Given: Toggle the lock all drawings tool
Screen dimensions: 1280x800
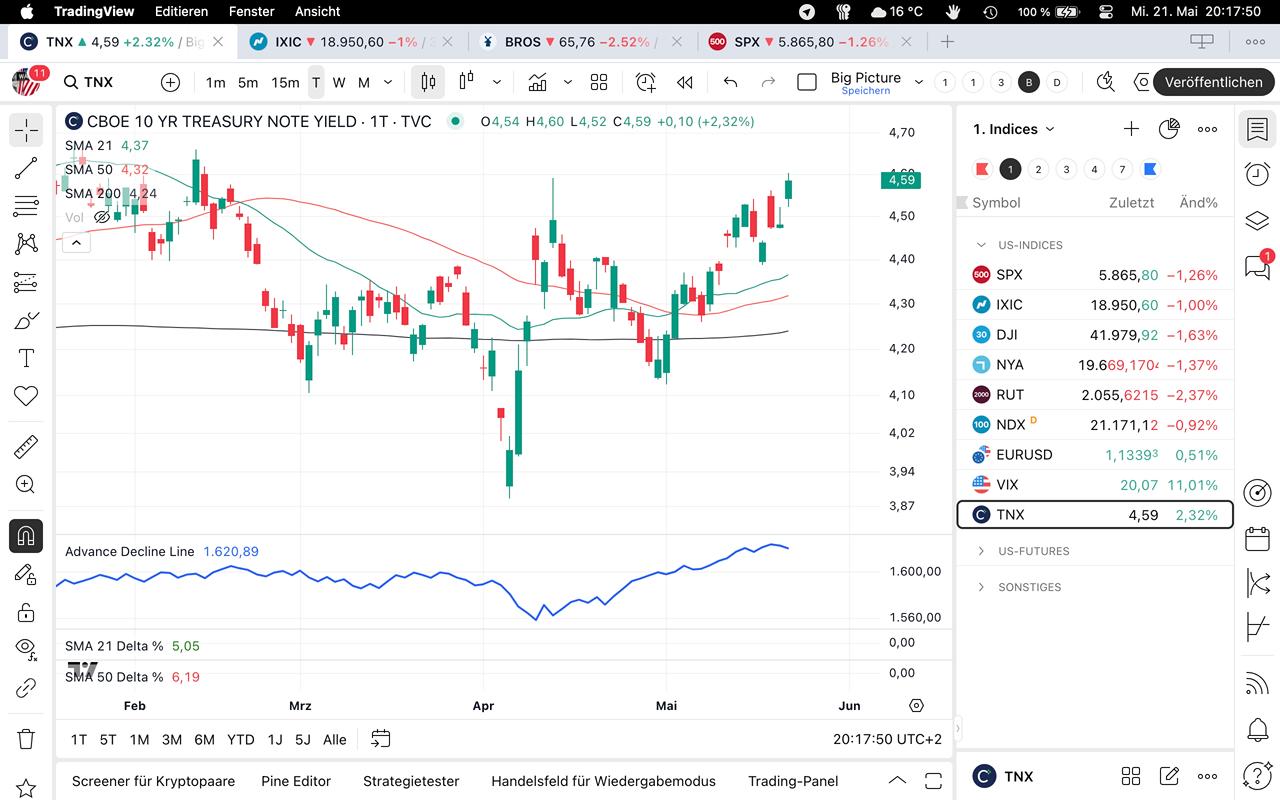Looking at the screenshot, I should point(26,612).
